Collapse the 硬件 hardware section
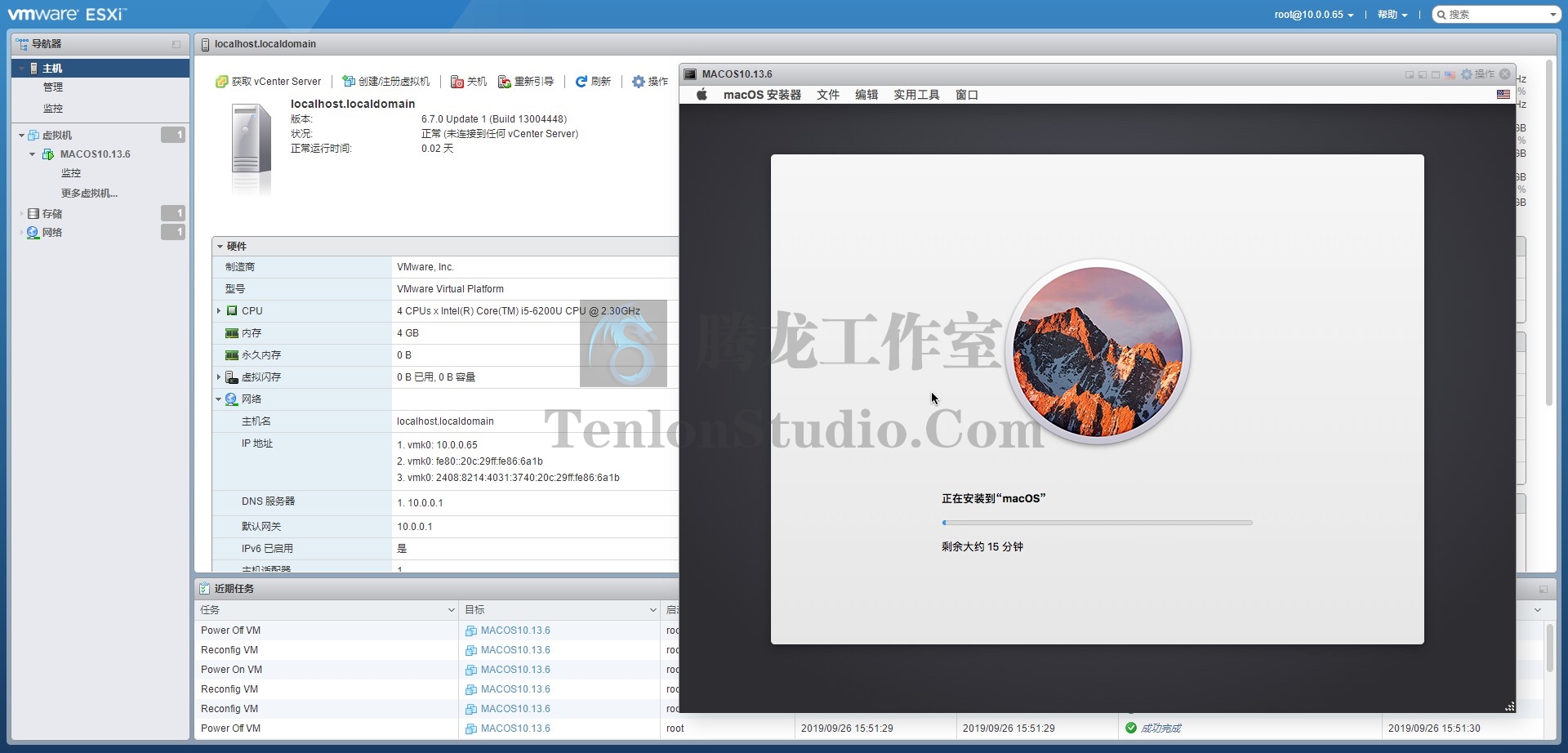Image resolution: width=1568 pixels, height=753 pixels. 220,247
